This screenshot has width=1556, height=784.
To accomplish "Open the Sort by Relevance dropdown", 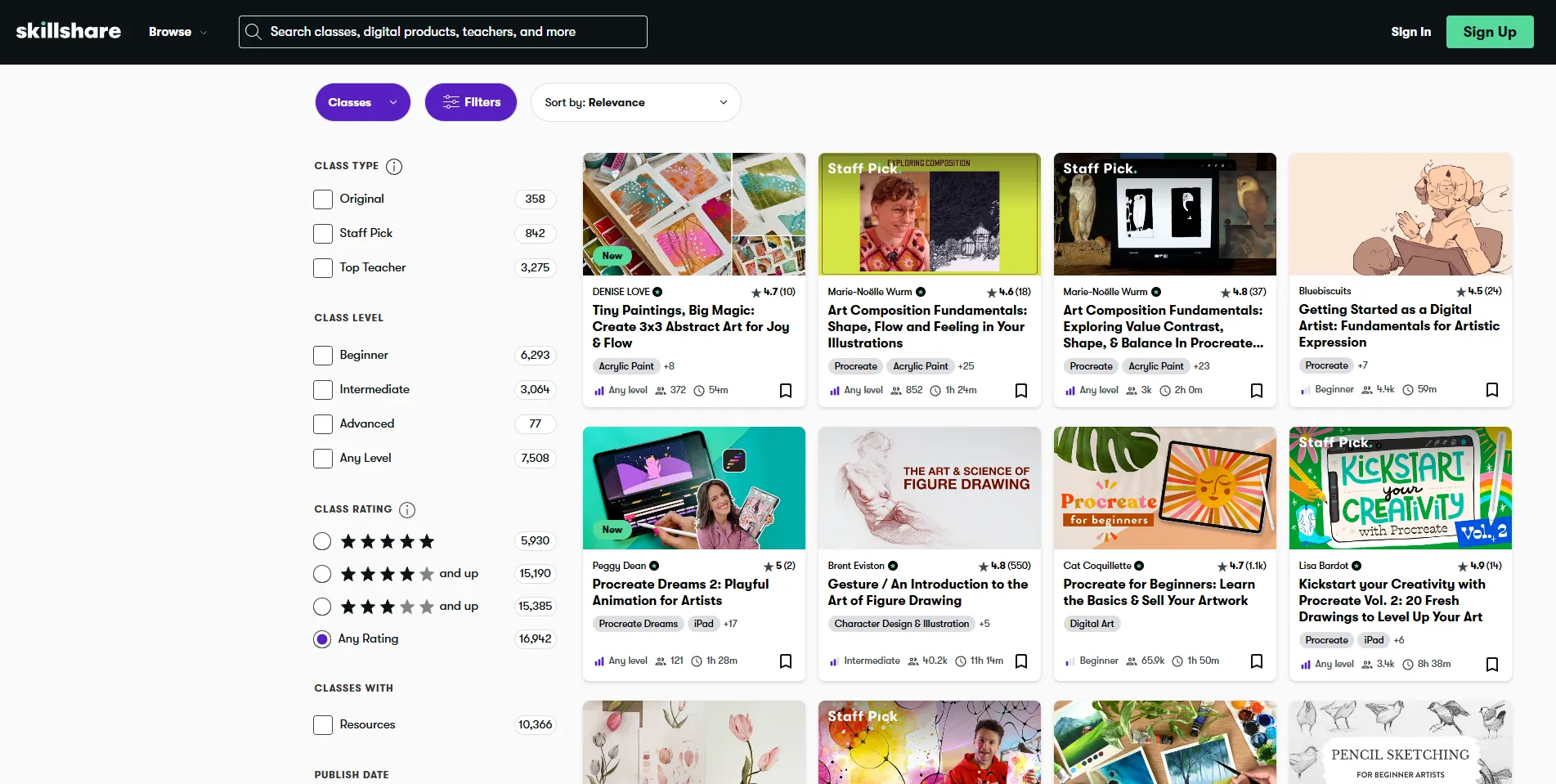I will (x=635, y=101).
